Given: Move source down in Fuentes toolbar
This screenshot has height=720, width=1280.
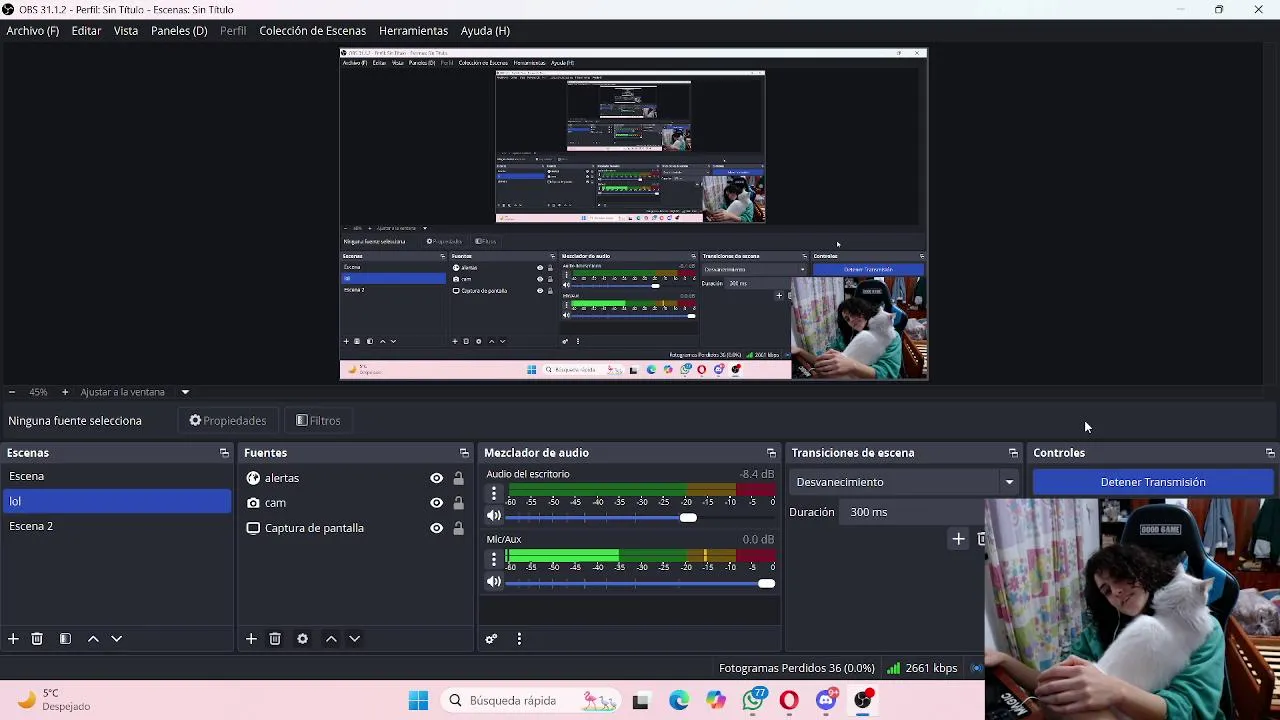Looking at the screenshot, I should (x=354, y=639).
